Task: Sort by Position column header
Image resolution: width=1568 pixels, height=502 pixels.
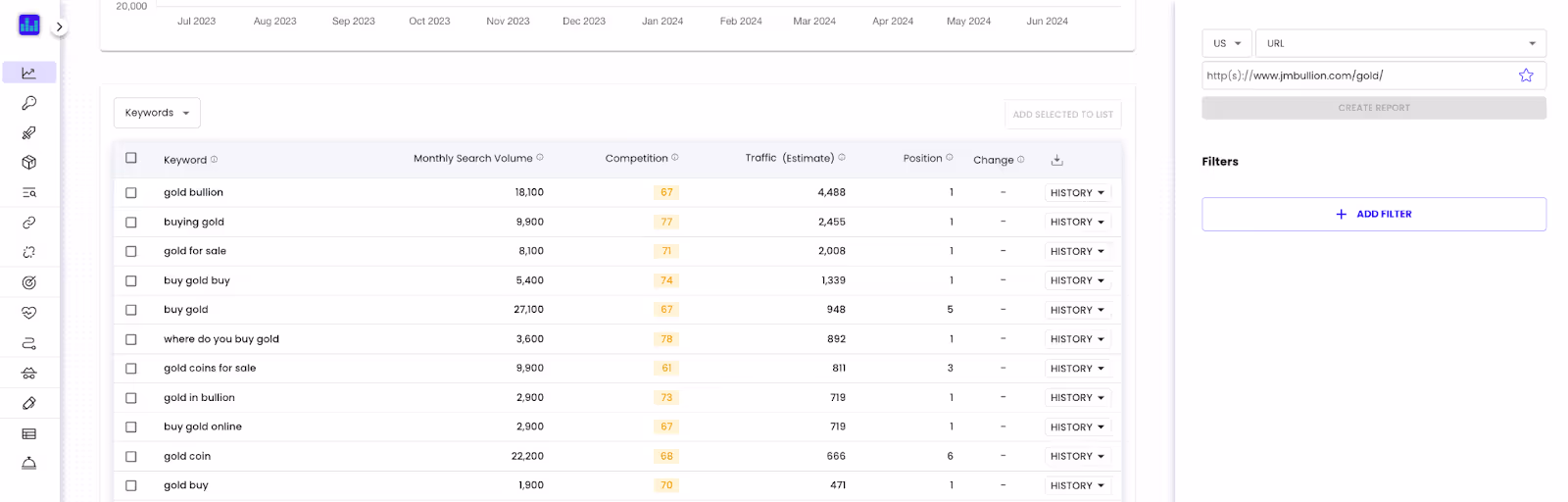Action: click(x=922, y=158)
